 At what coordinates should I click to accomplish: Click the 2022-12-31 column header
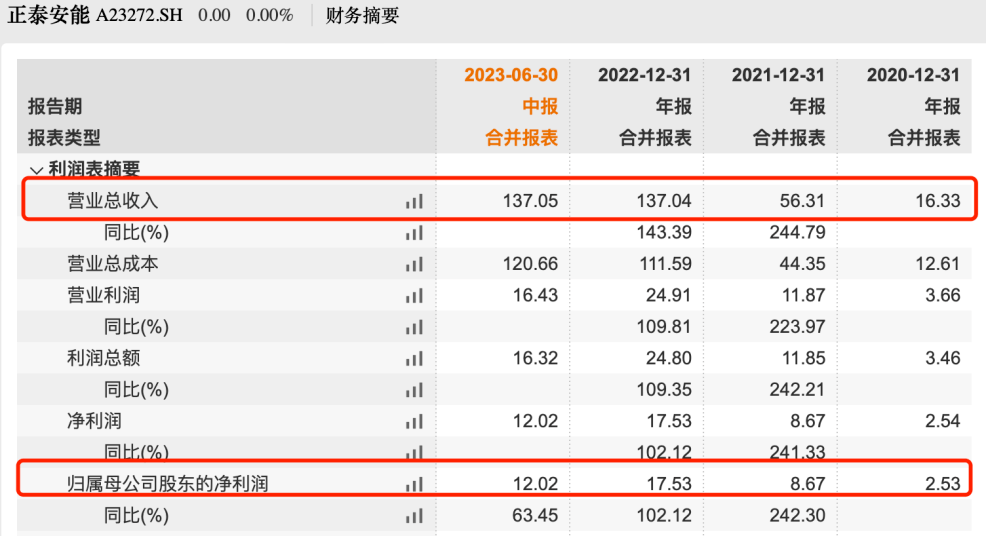click(x=644, y=76)
